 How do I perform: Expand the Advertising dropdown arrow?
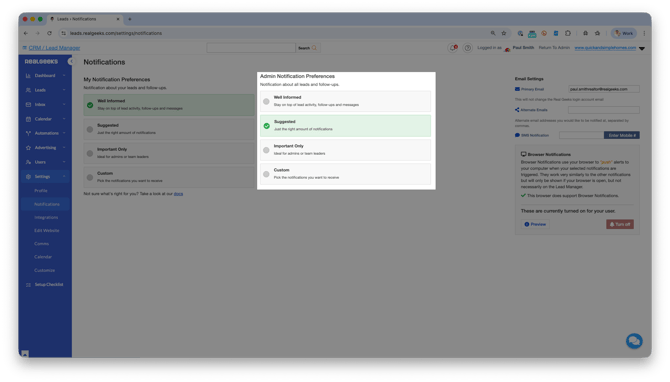tap(64, 148)
